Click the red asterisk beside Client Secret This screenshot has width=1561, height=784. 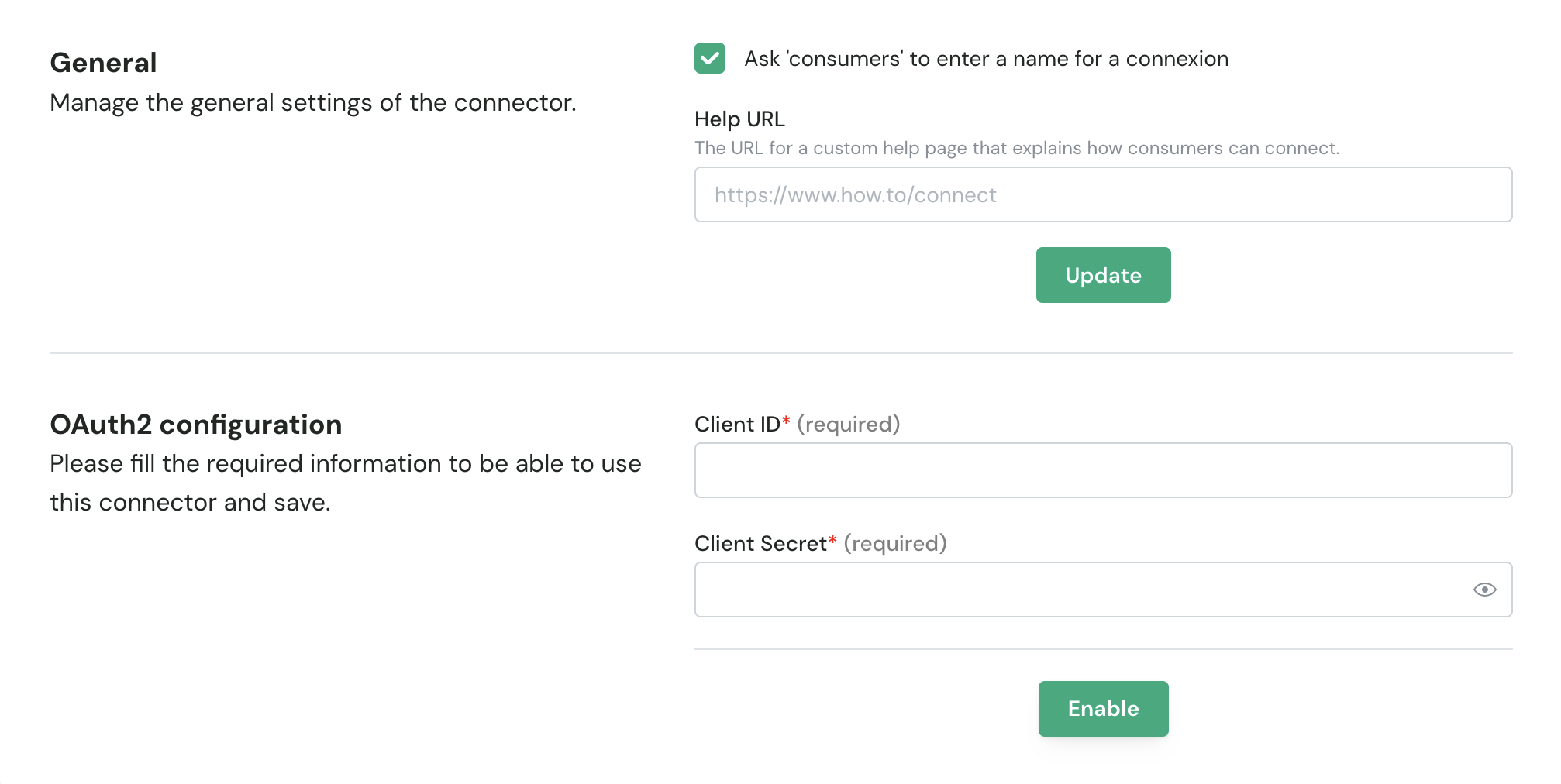832,541
